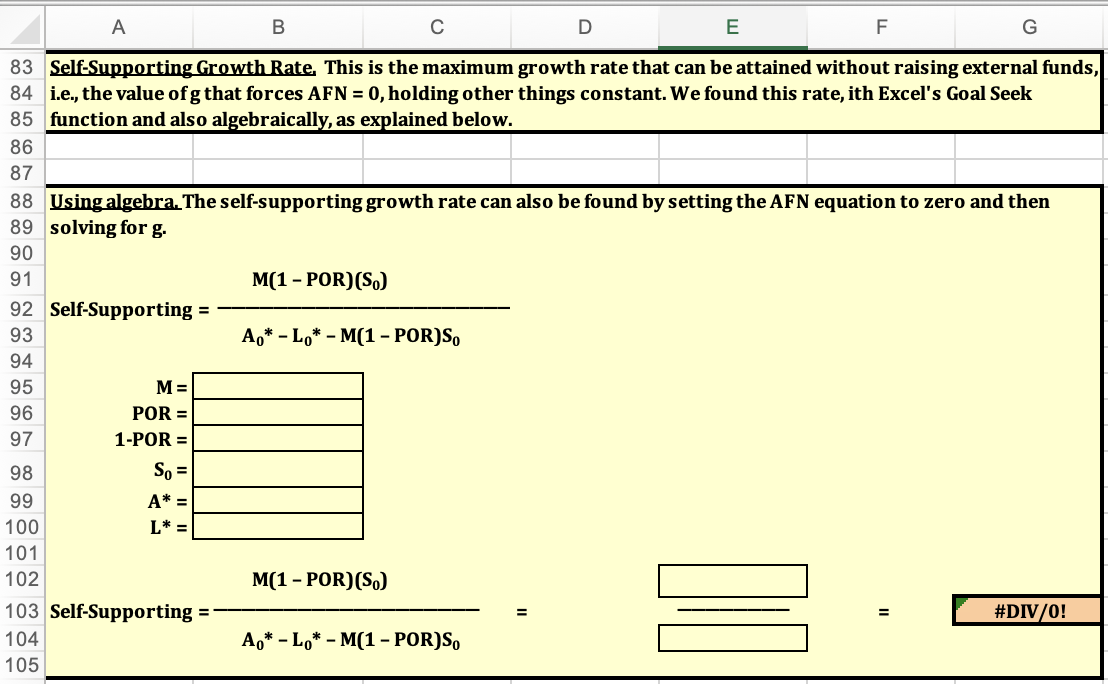Click the 'A* =' label
This screenshot has width=1108, height=684.
point(167,502)
